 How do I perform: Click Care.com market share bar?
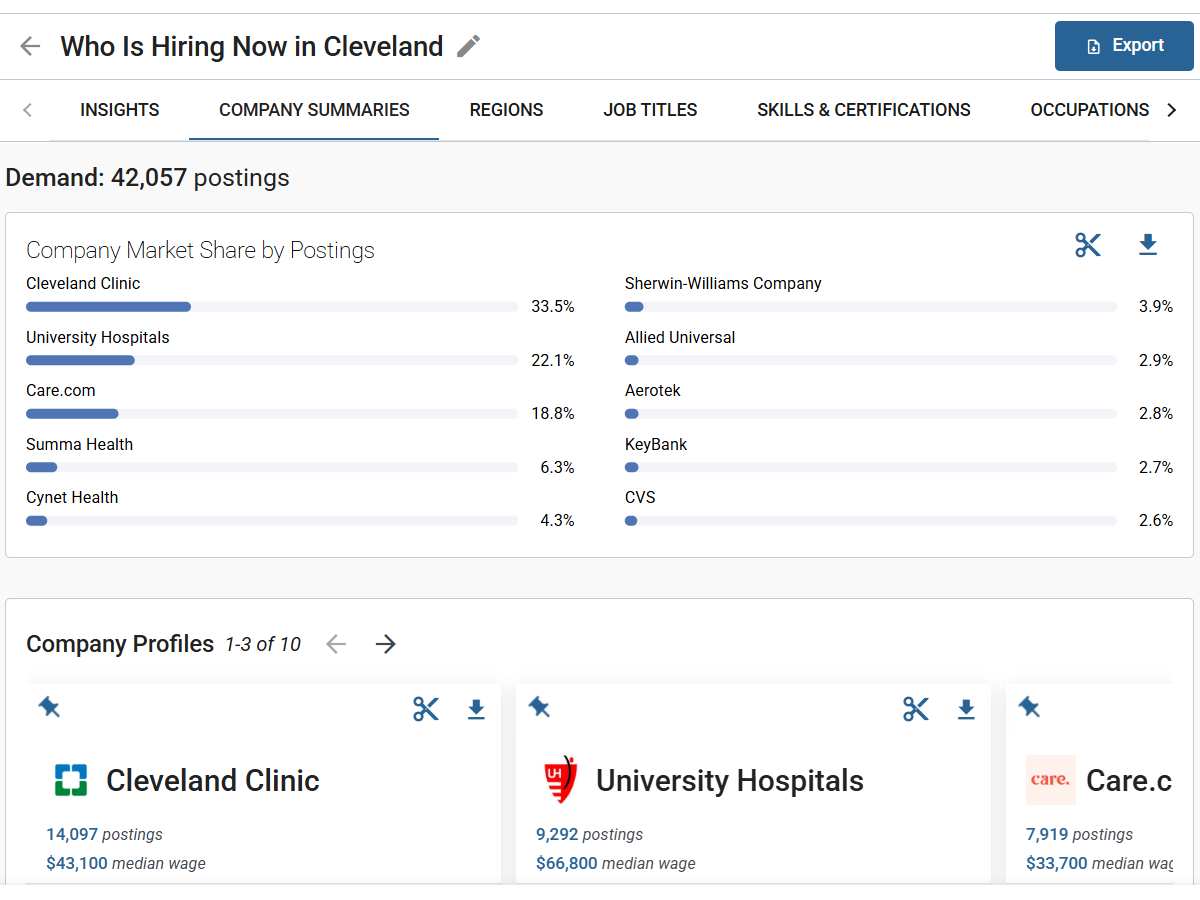pyautogui.click(x=272, y=414)
